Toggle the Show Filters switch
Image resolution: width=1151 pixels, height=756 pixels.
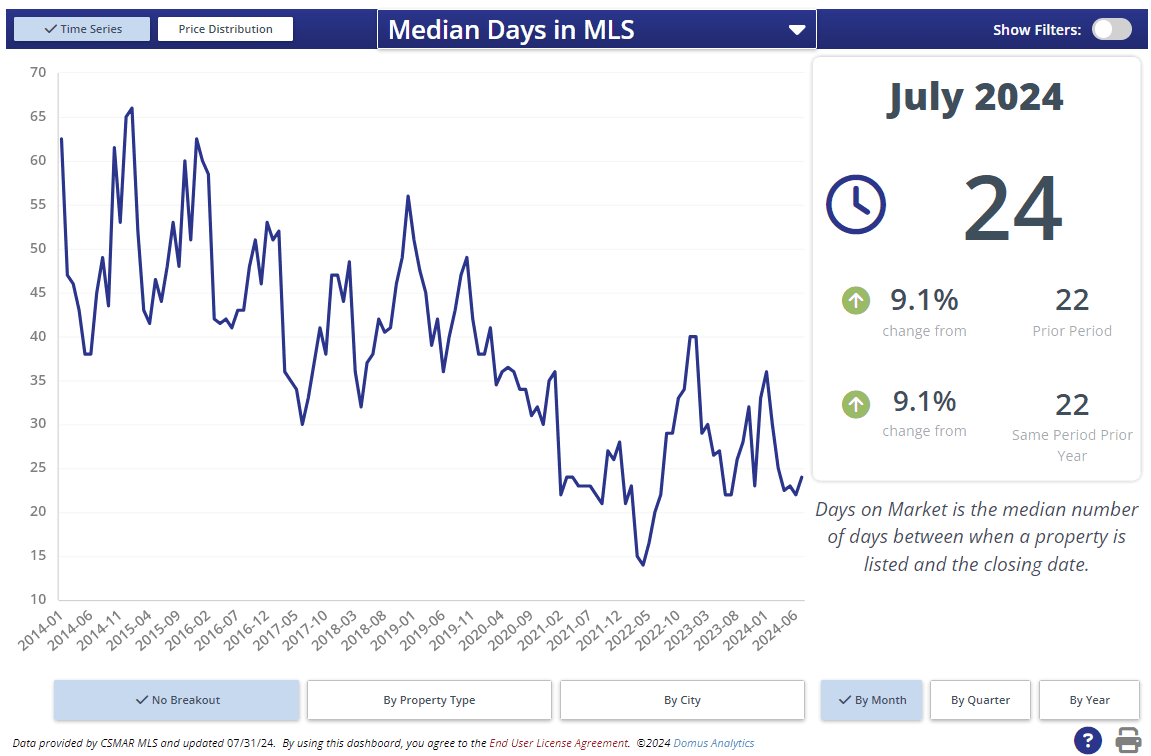coord(1111,29)
